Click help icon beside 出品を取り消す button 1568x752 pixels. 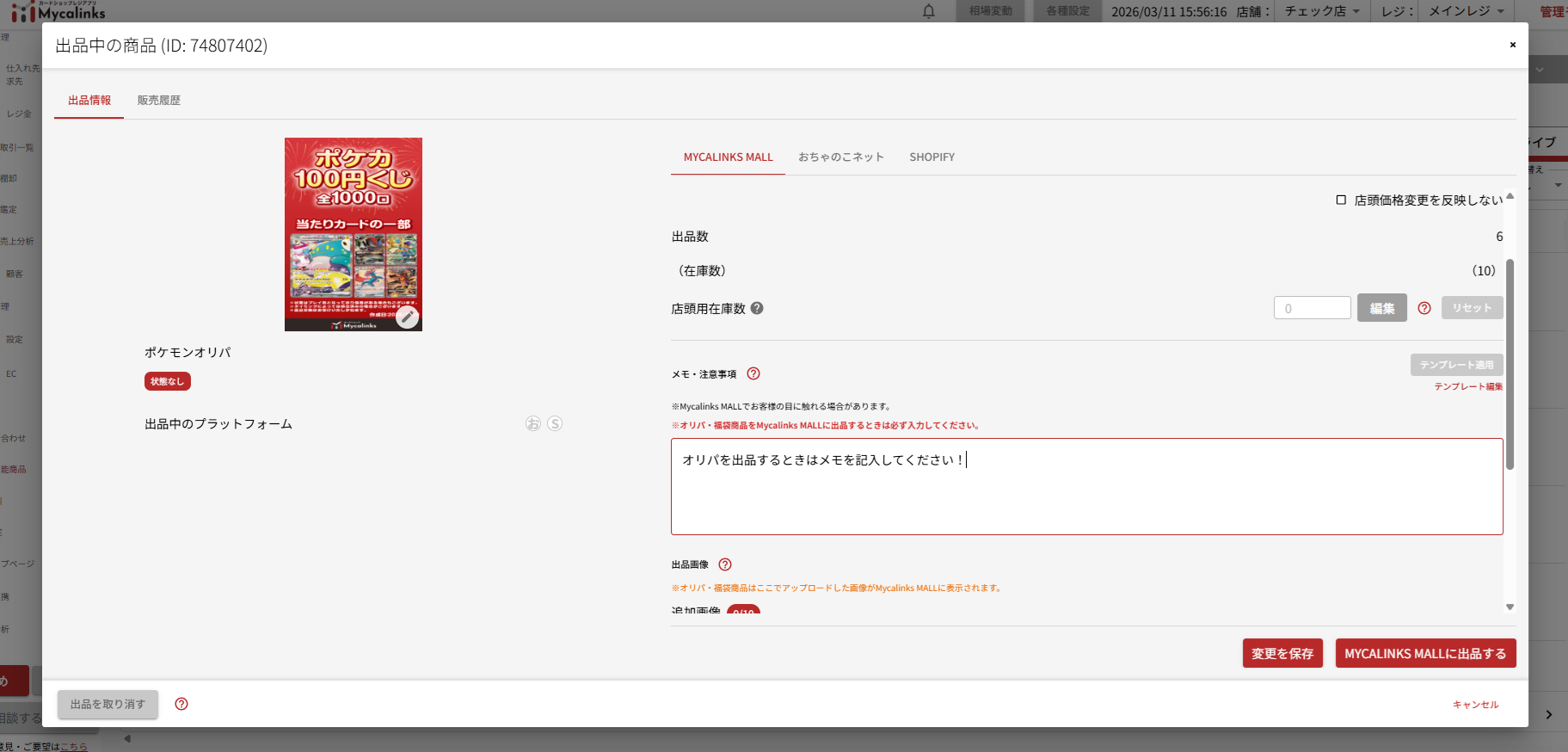coord(181,704)
